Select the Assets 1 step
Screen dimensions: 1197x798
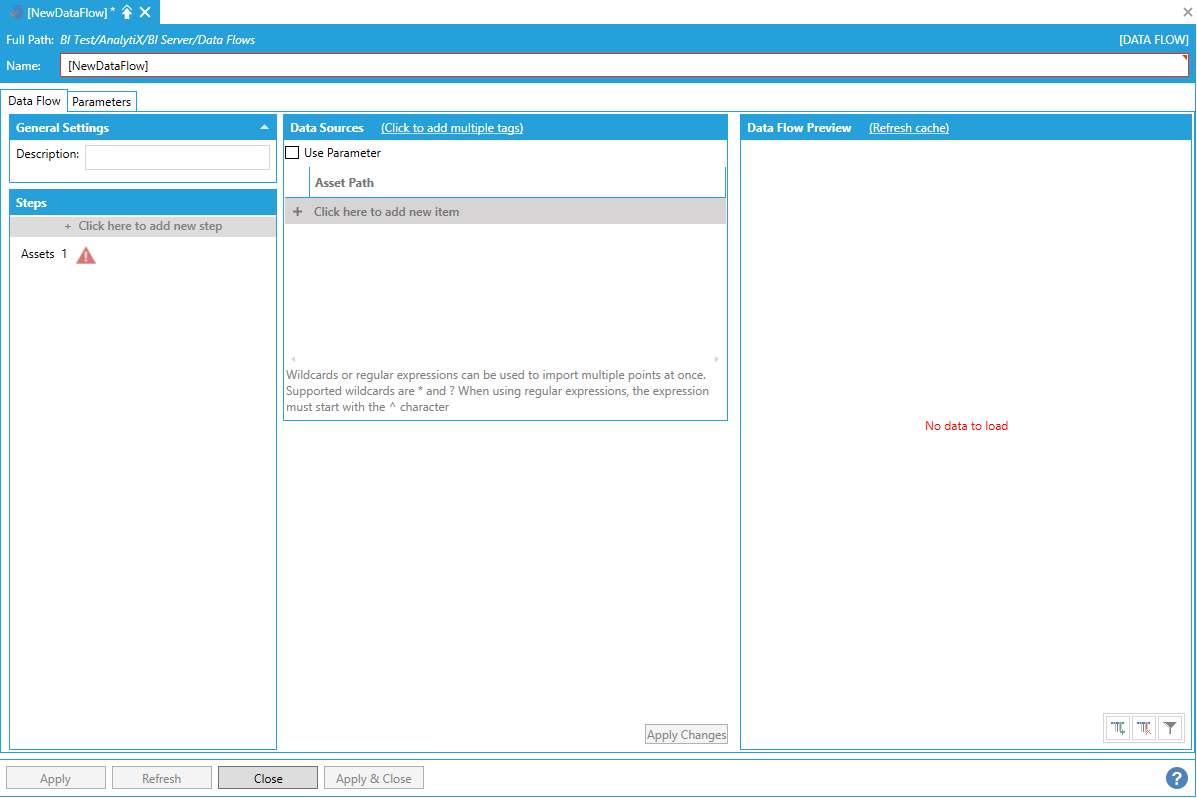click(x=44, y=254)
